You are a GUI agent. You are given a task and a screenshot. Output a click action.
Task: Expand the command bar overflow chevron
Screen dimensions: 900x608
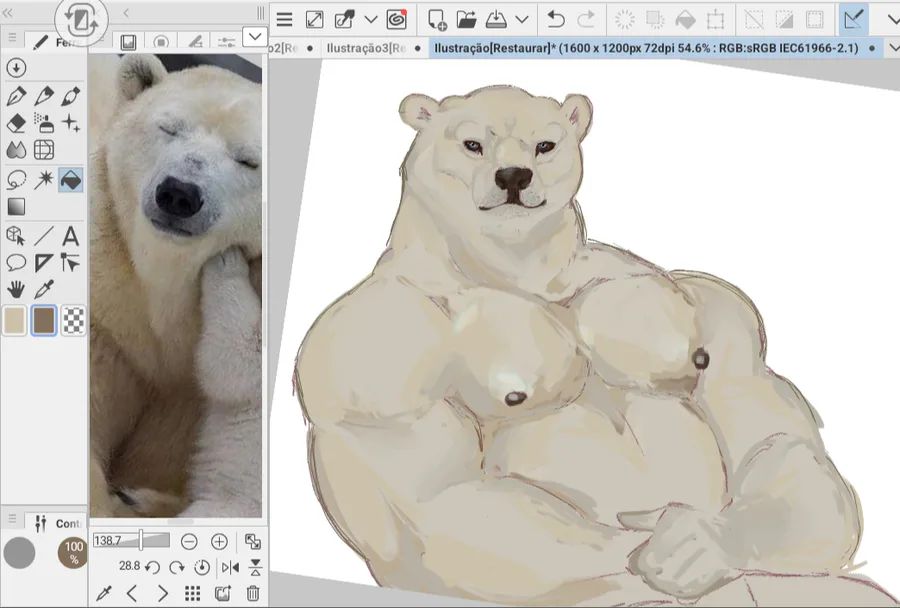pyautogui.click(x=893, y=20)
